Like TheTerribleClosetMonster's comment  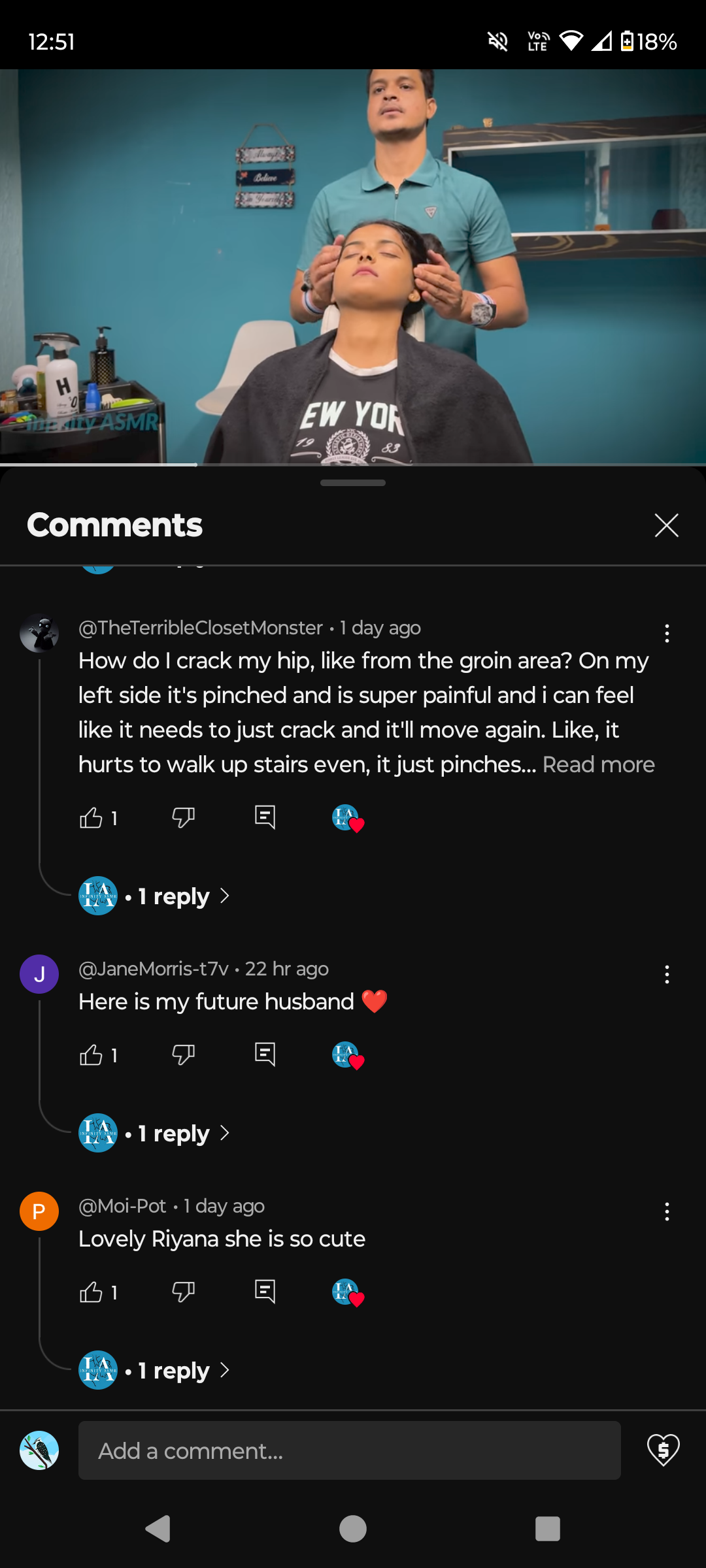(x=91, y=817)
